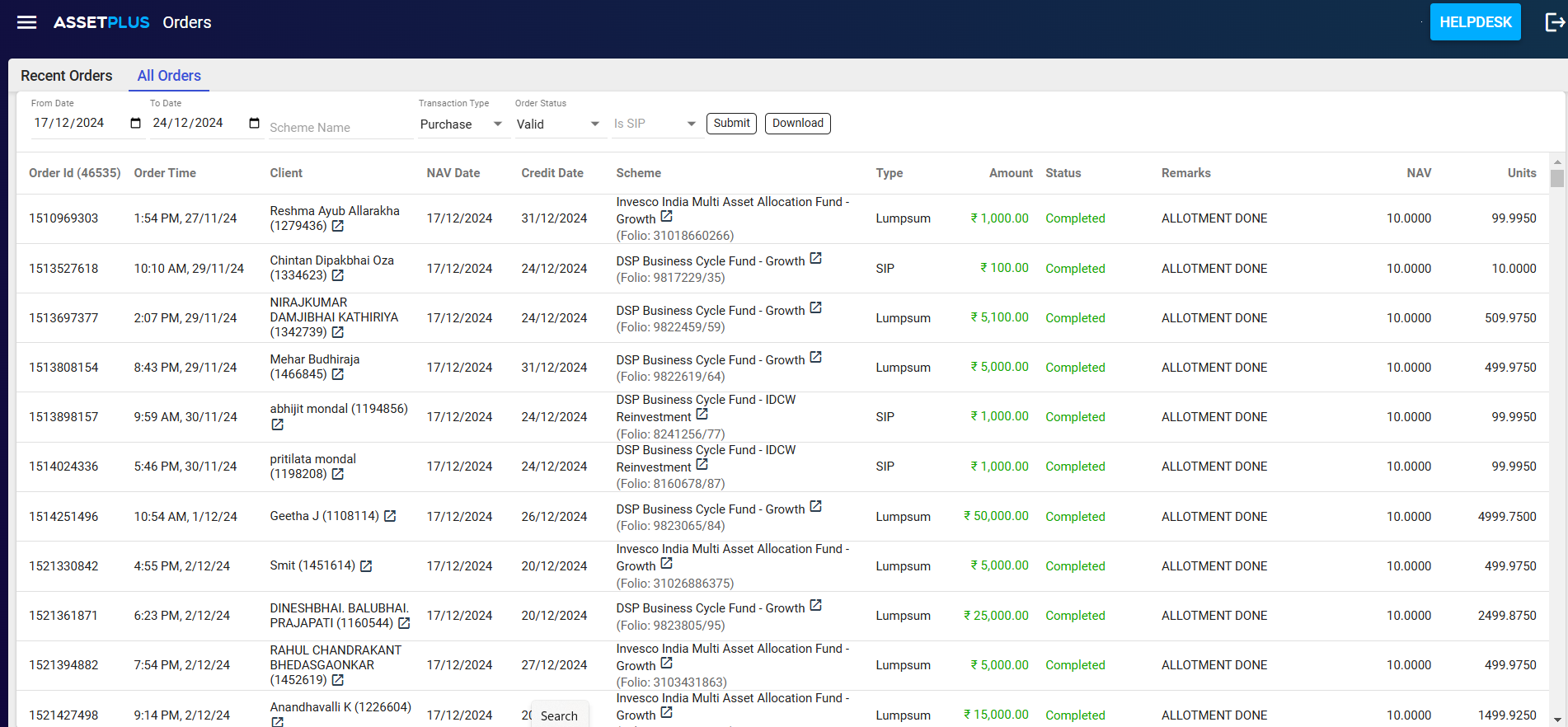
Task: Click the ASSETPLUS logo
Action: (x=101, y=22)
